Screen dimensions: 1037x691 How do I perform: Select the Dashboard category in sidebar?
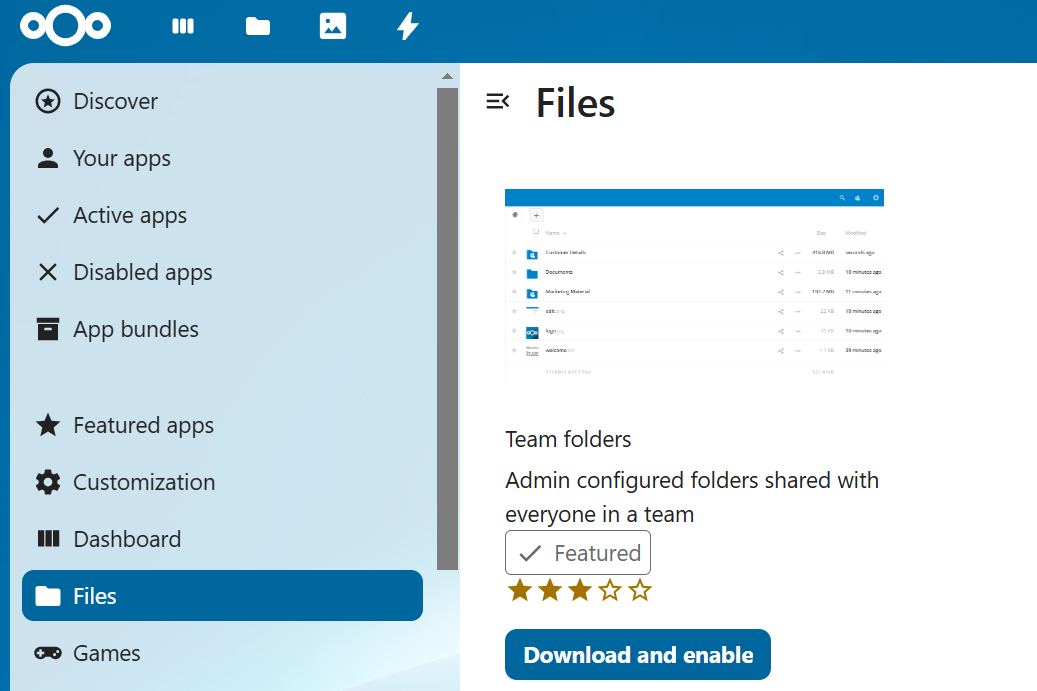[x=127, y=539]
